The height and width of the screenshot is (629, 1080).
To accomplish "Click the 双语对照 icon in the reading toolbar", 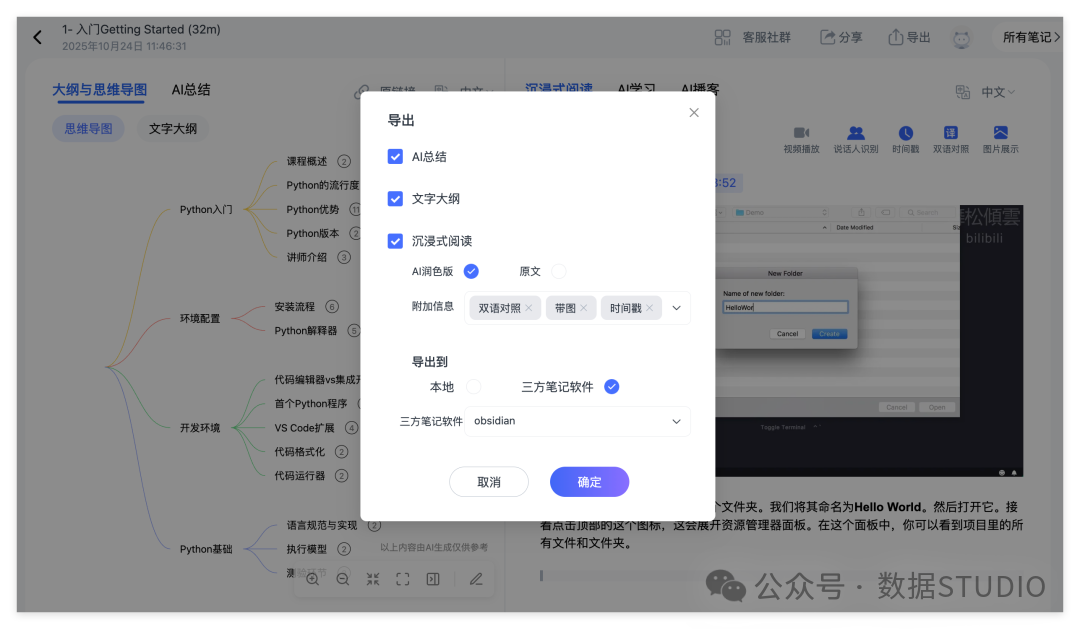I will 951,133.
